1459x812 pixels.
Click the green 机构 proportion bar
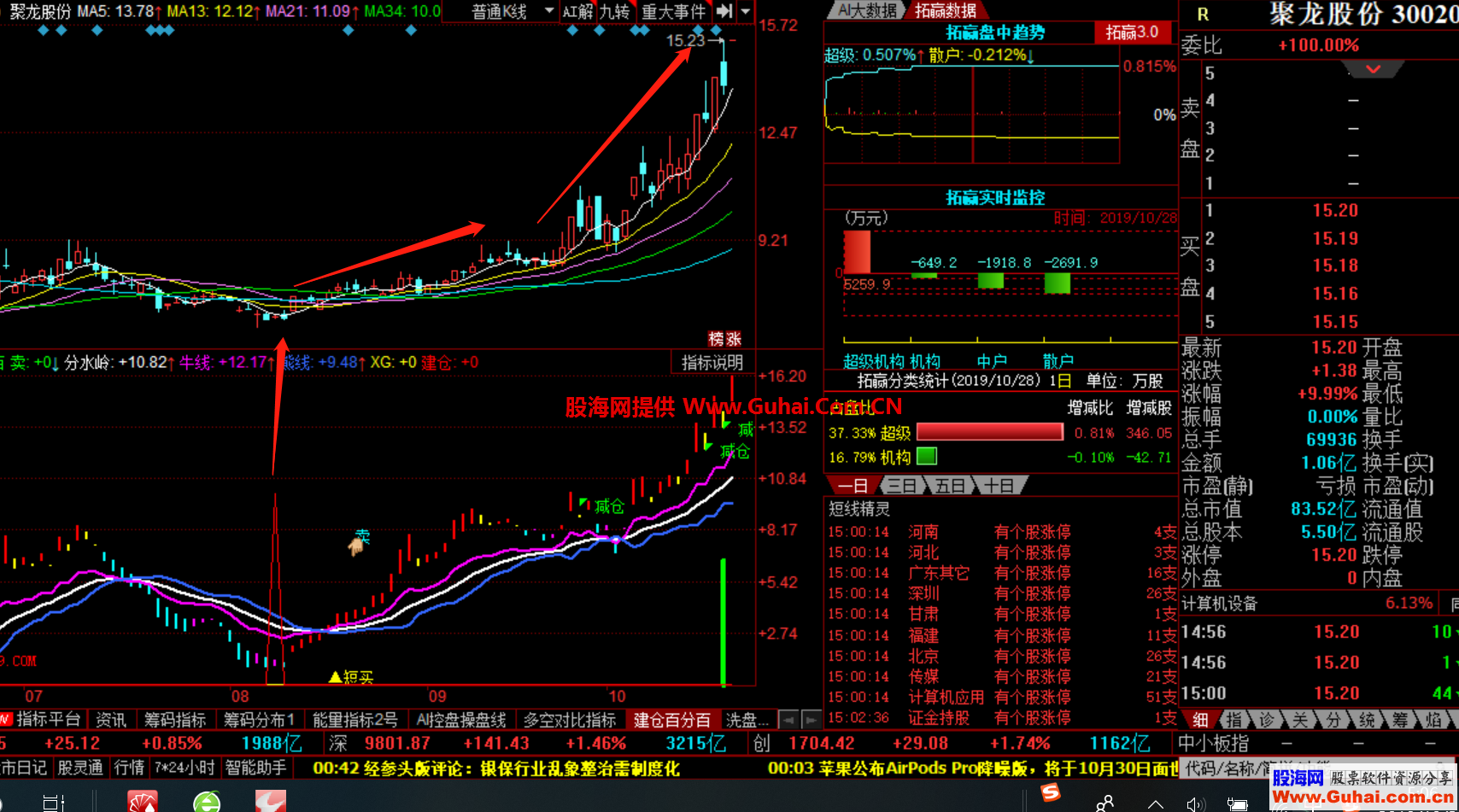click(x=927, y=456)
